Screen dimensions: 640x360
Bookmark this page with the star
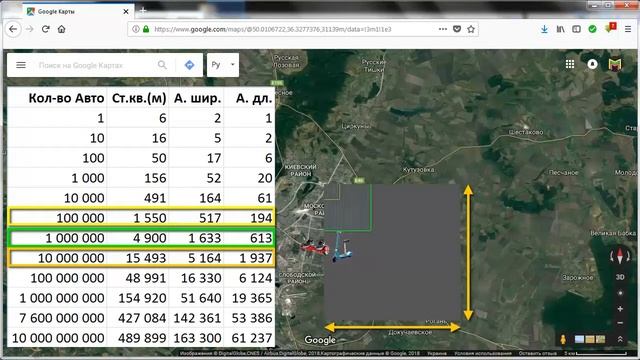[x=471, y=29]
